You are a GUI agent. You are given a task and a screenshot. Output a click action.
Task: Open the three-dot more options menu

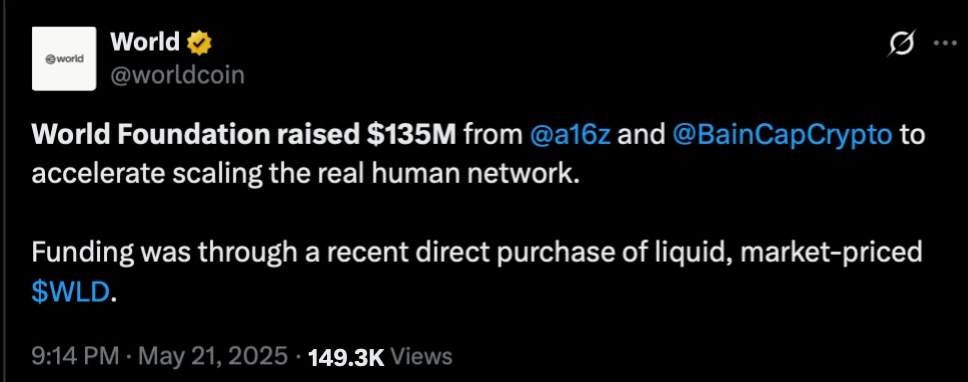(945, 43)
